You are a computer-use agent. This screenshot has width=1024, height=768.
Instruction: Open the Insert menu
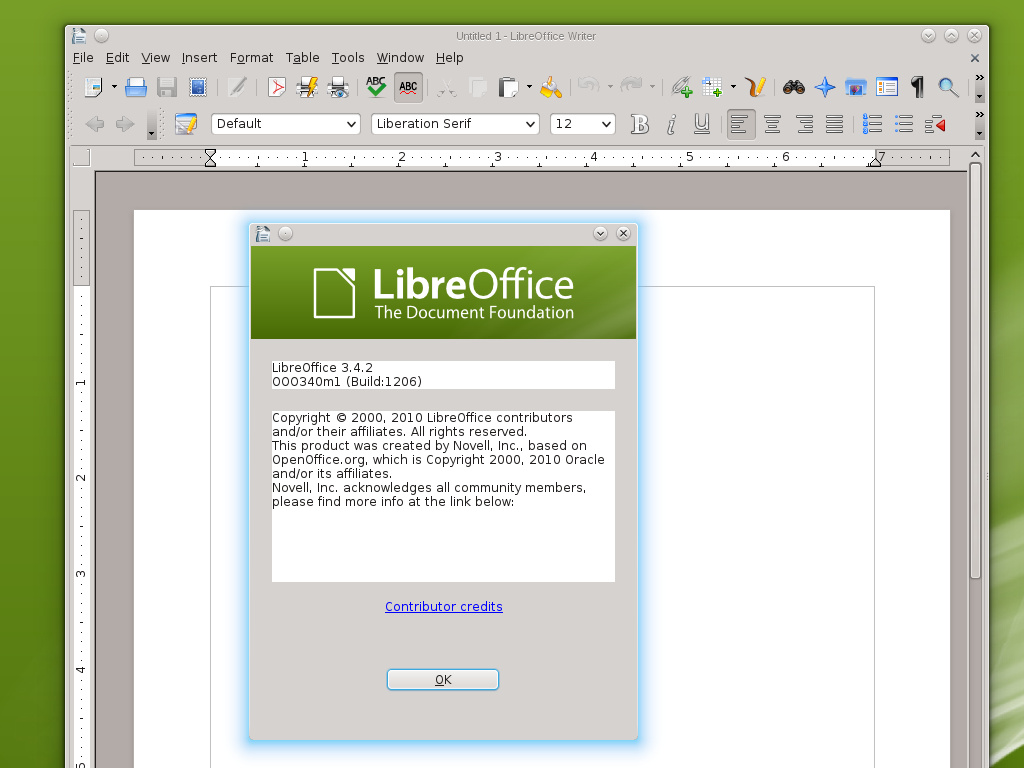tap(199, 57)
